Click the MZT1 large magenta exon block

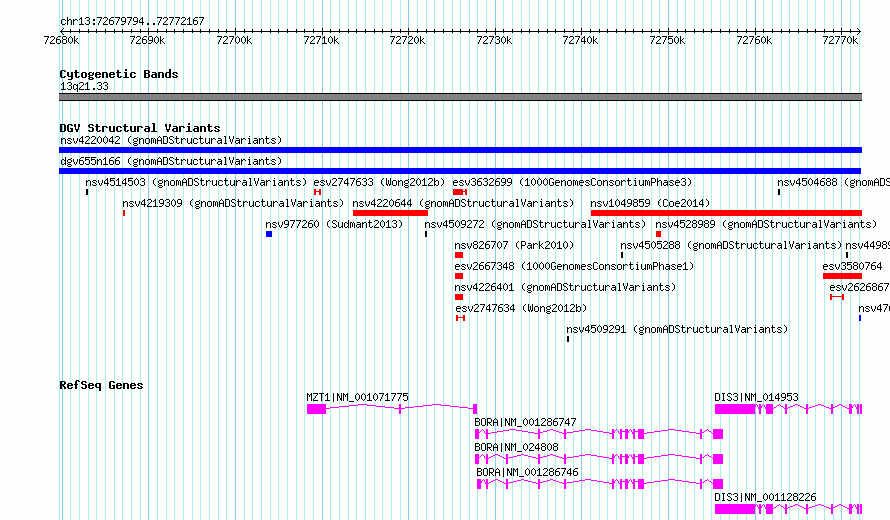point(317,409)
